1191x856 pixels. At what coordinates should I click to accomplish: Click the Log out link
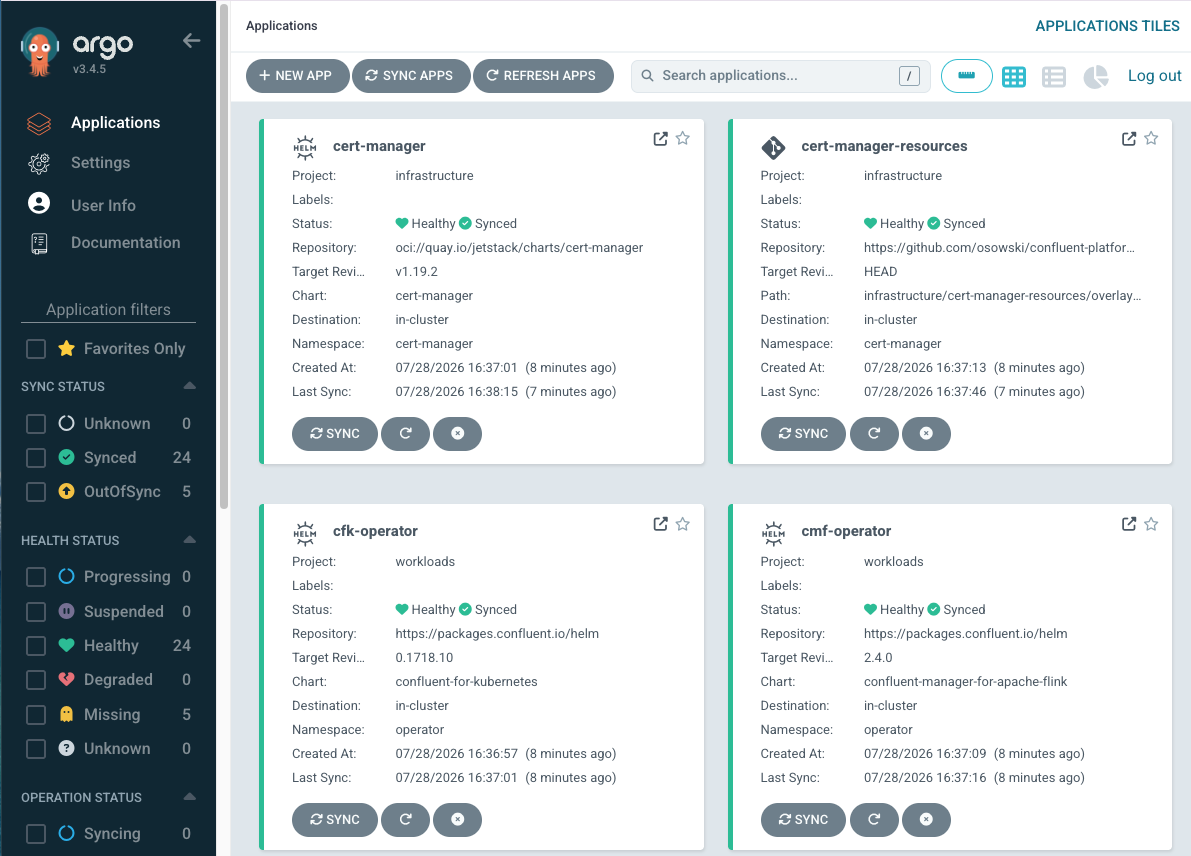point(1154,76)
